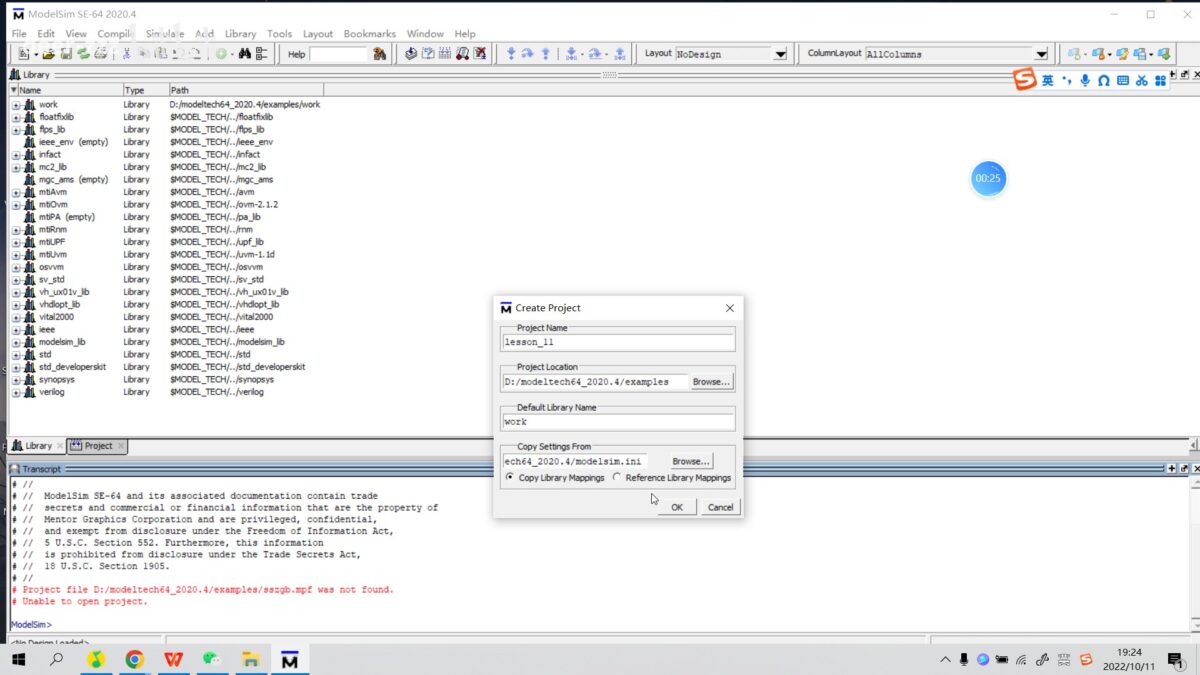Click Browse next to modelsim.ini

(x=691, y=461)
